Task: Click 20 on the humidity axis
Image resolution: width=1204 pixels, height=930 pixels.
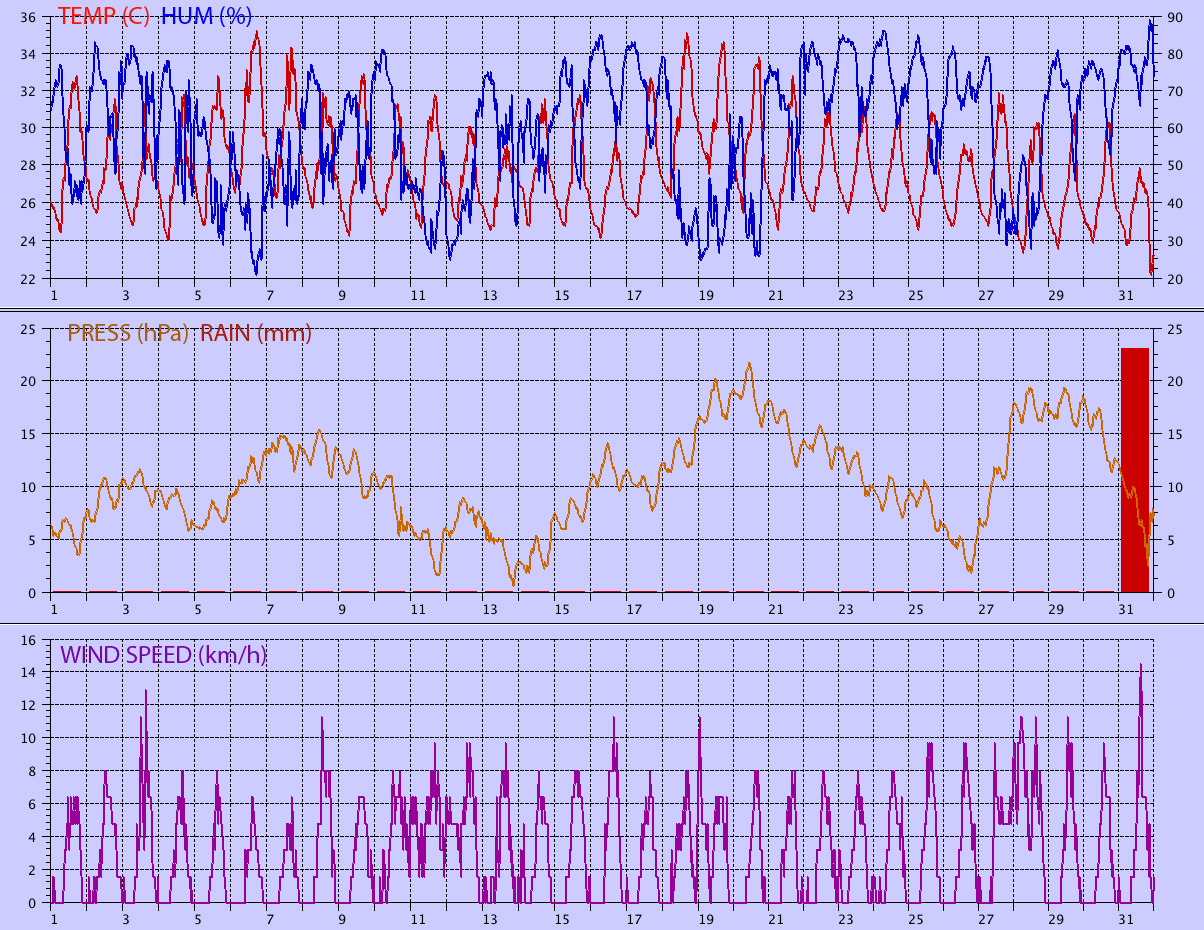Action: [1175, 279]
